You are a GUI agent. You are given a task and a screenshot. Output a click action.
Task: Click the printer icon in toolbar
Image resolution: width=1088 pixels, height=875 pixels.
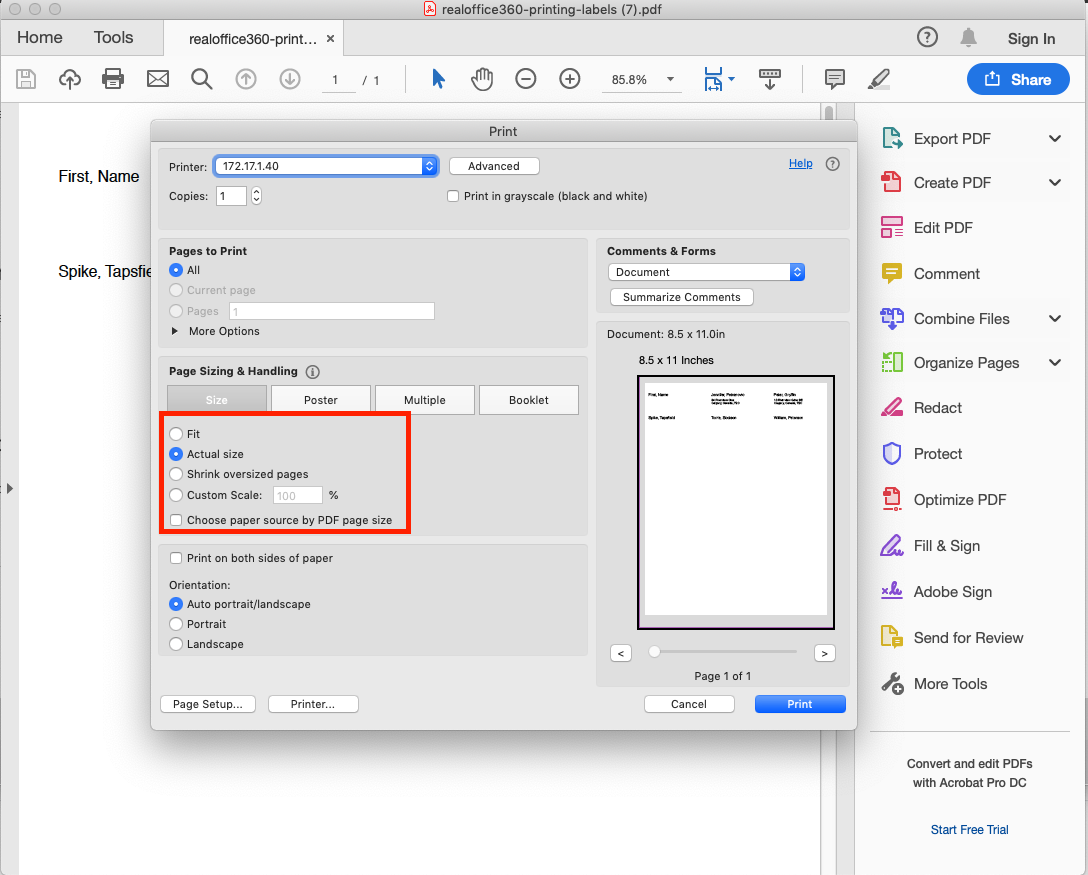pos(113,79)
